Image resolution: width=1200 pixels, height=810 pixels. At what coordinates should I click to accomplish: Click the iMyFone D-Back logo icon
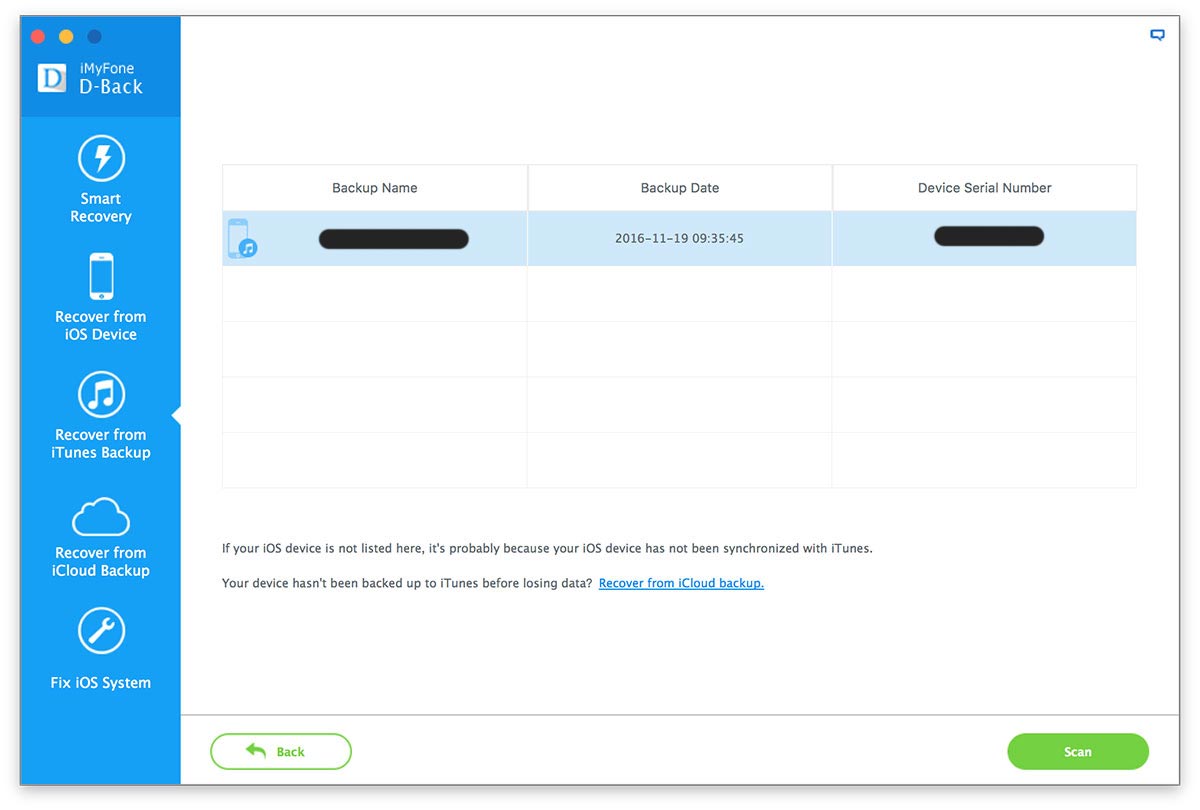coord(52,78)
